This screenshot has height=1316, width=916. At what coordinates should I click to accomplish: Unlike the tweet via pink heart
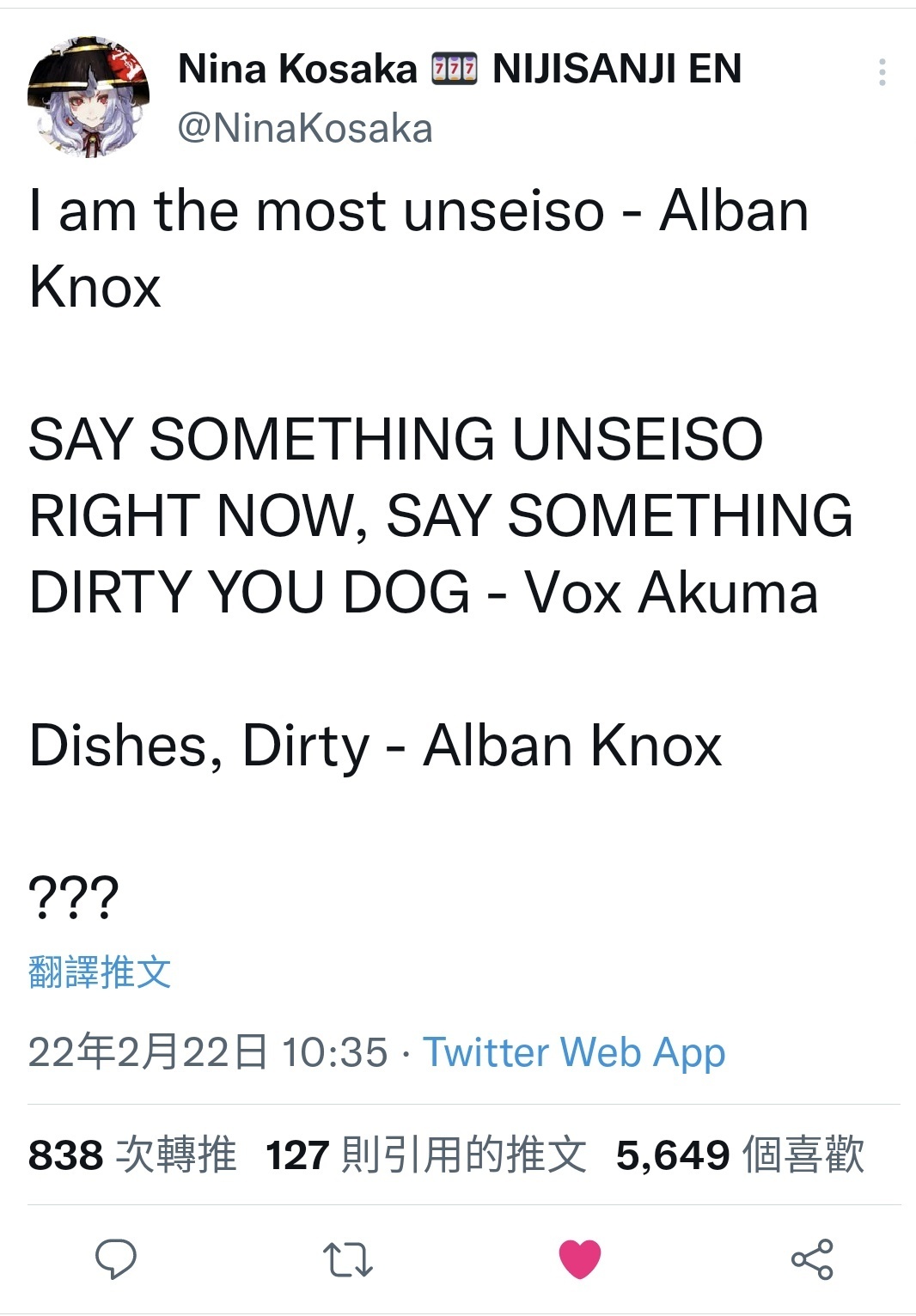[x=580, y=1259]
